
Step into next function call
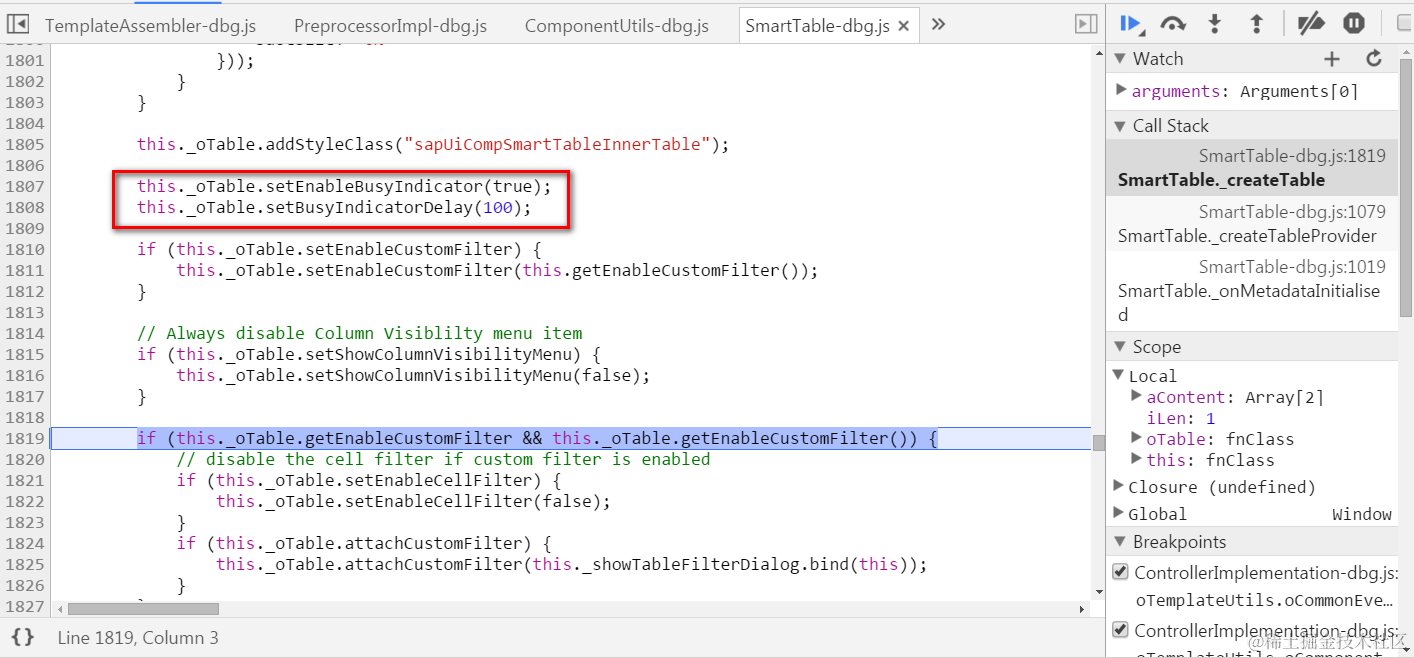point(1215,24)
